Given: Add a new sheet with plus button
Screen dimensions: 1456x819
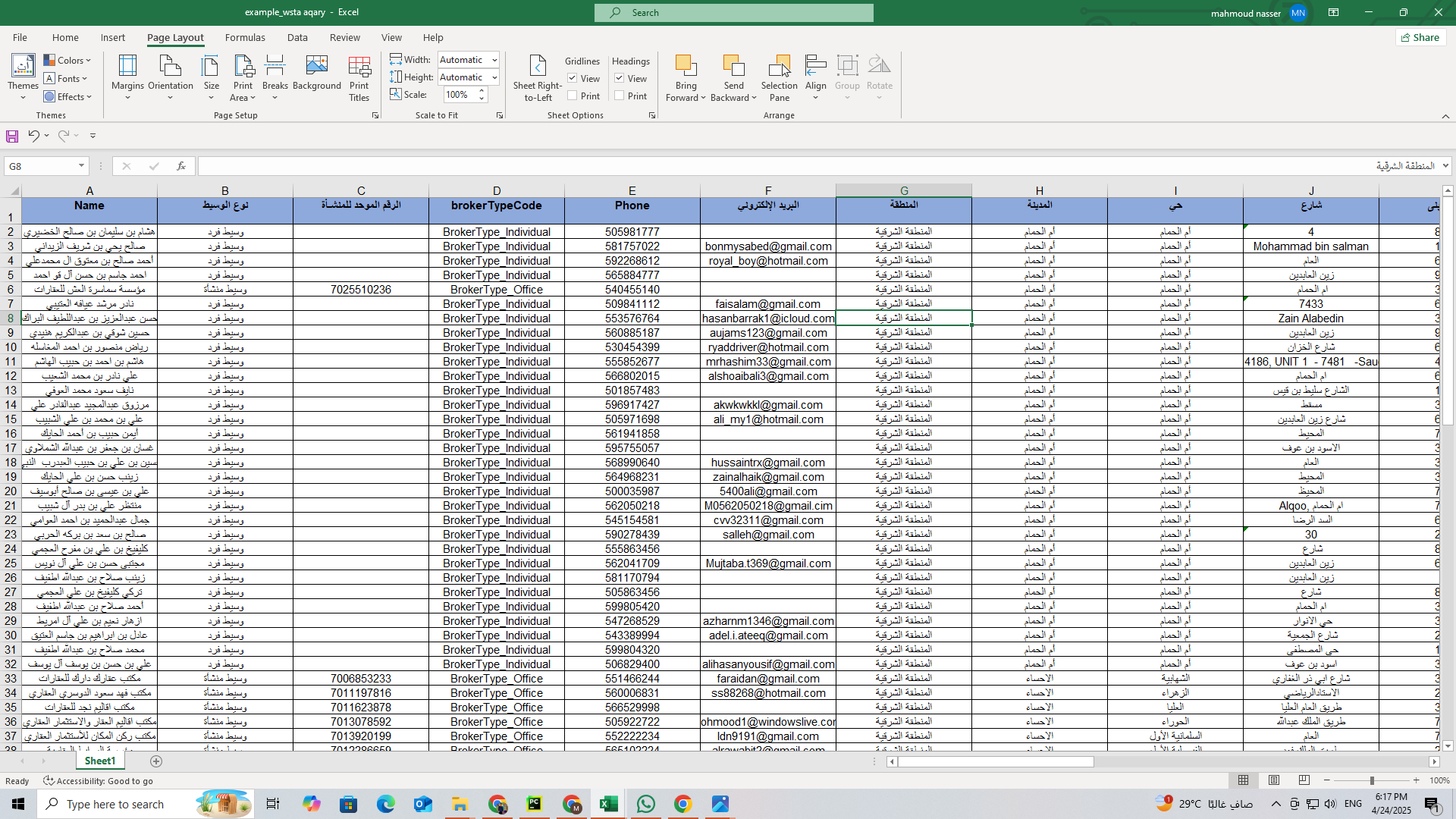Looking at the screenshot, I should point(156,761).
